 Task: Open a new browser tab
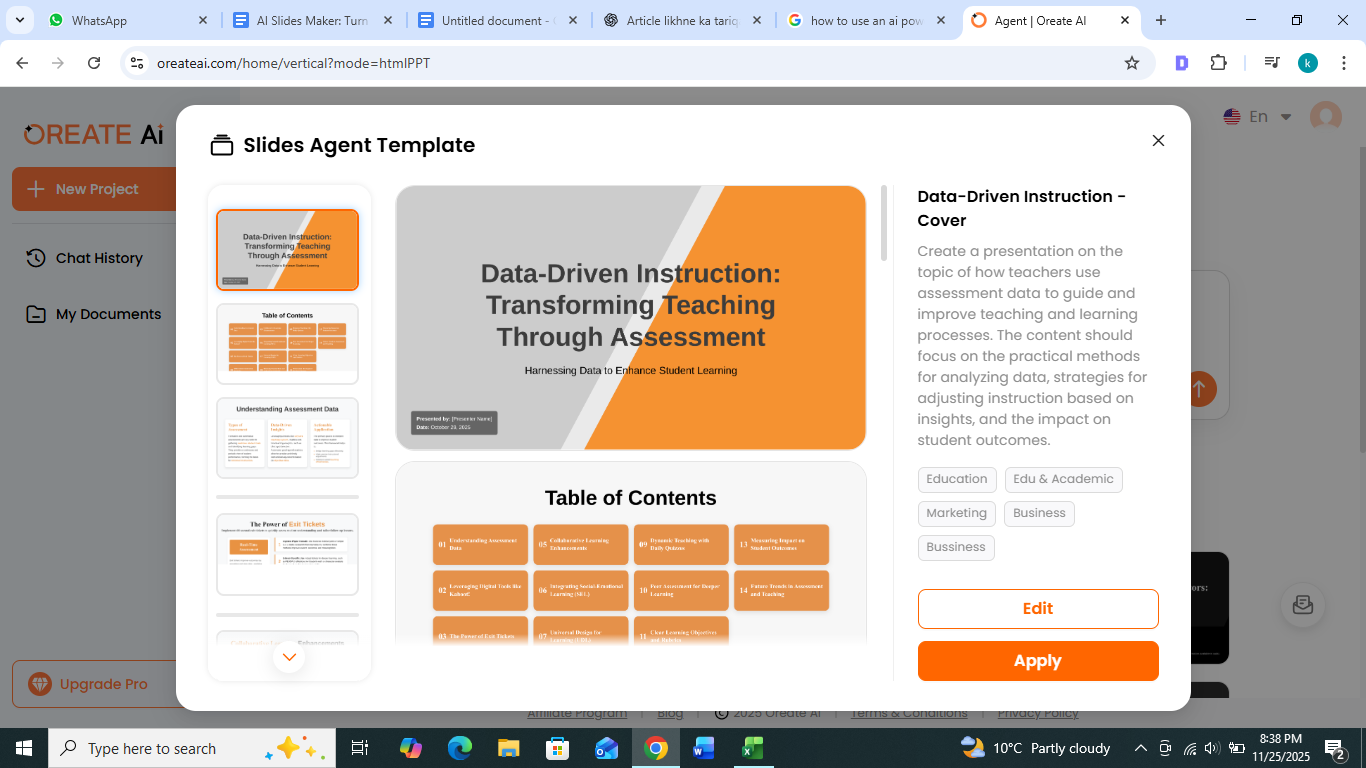[x=1161, y=20]
